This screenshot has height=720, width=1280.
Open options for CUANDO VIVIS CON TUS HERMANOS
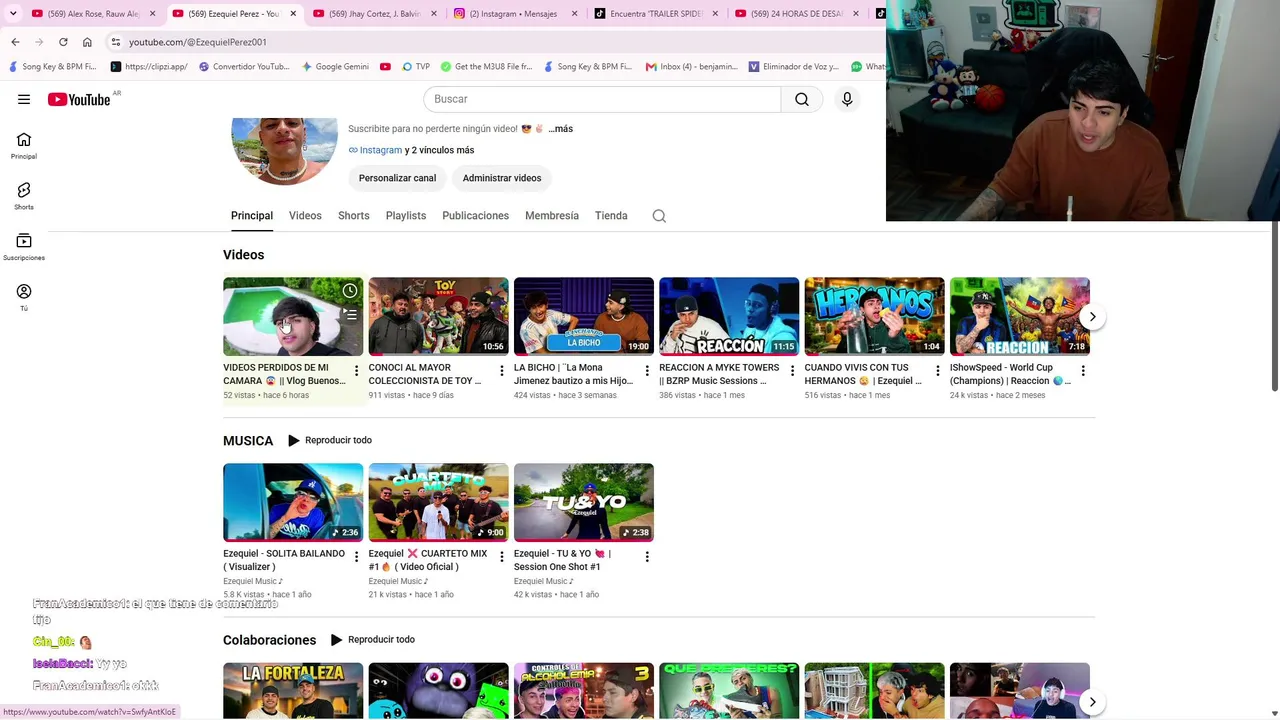coord(938,372)
